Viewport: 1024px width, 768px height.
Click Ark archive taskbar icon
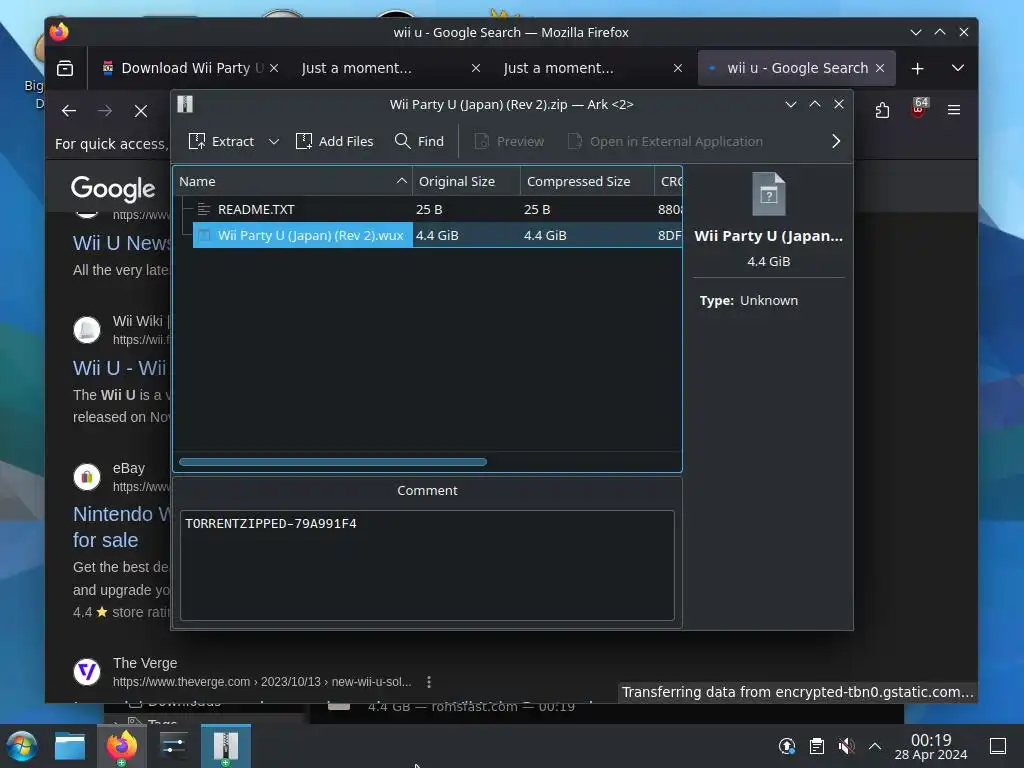(225, 746)
